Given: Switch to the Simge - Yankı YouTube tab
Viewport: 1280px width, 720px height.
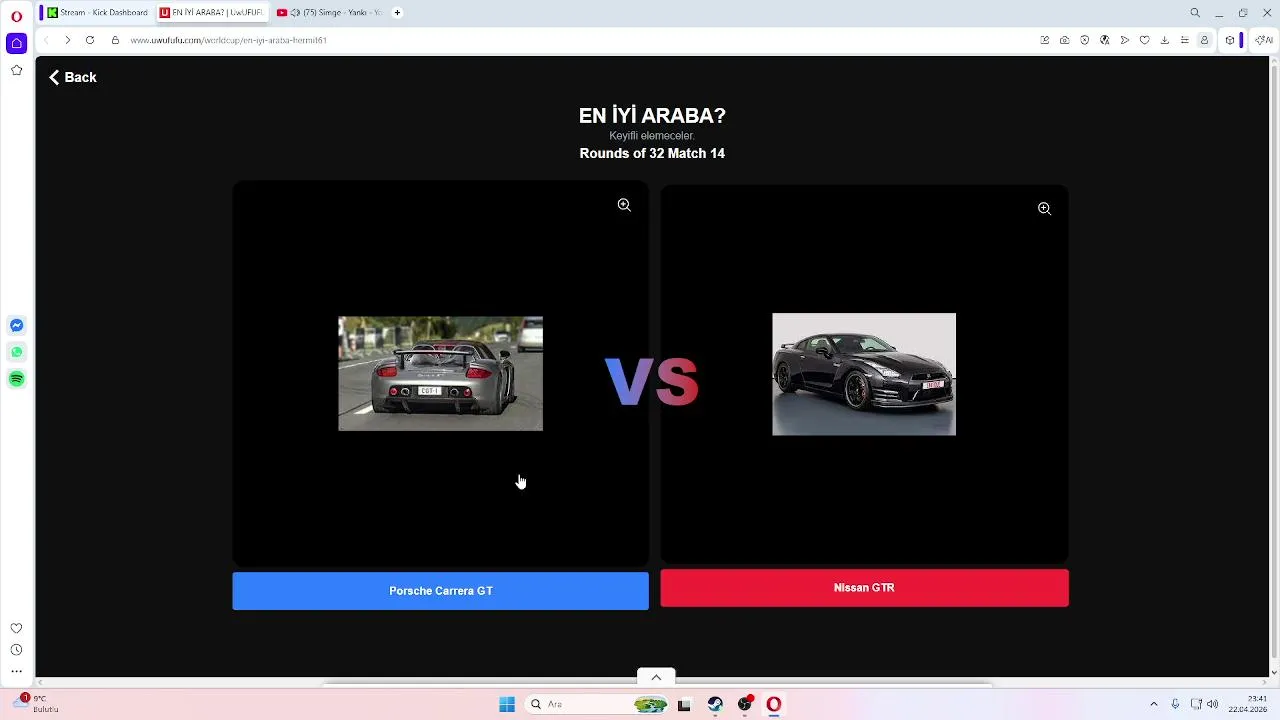Looking at the screenshot, I should point(329,13).
